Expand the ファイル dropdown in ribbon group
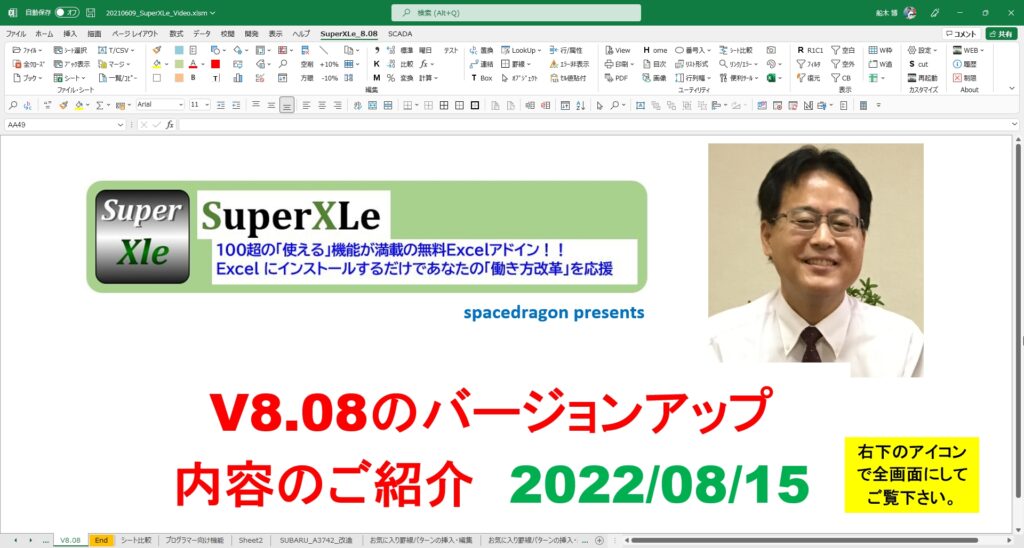The height and width of the screenshot is (548, 1024). click(27, 50)
